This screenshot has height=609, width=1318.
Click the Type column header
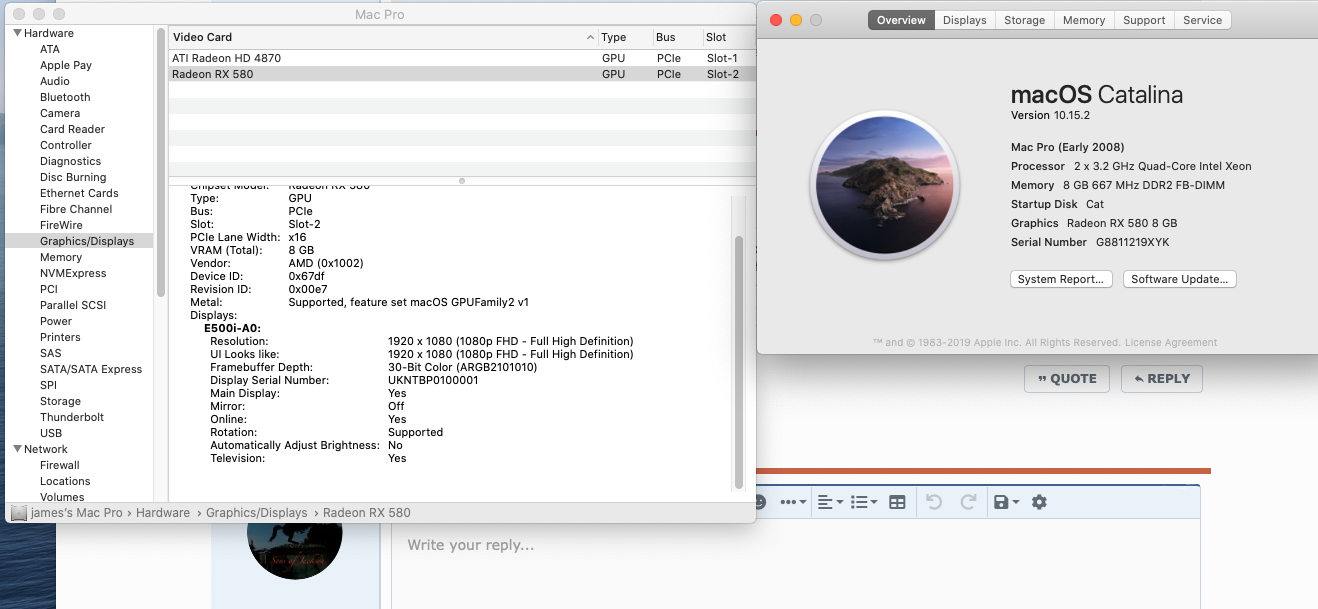coord(625,37)
